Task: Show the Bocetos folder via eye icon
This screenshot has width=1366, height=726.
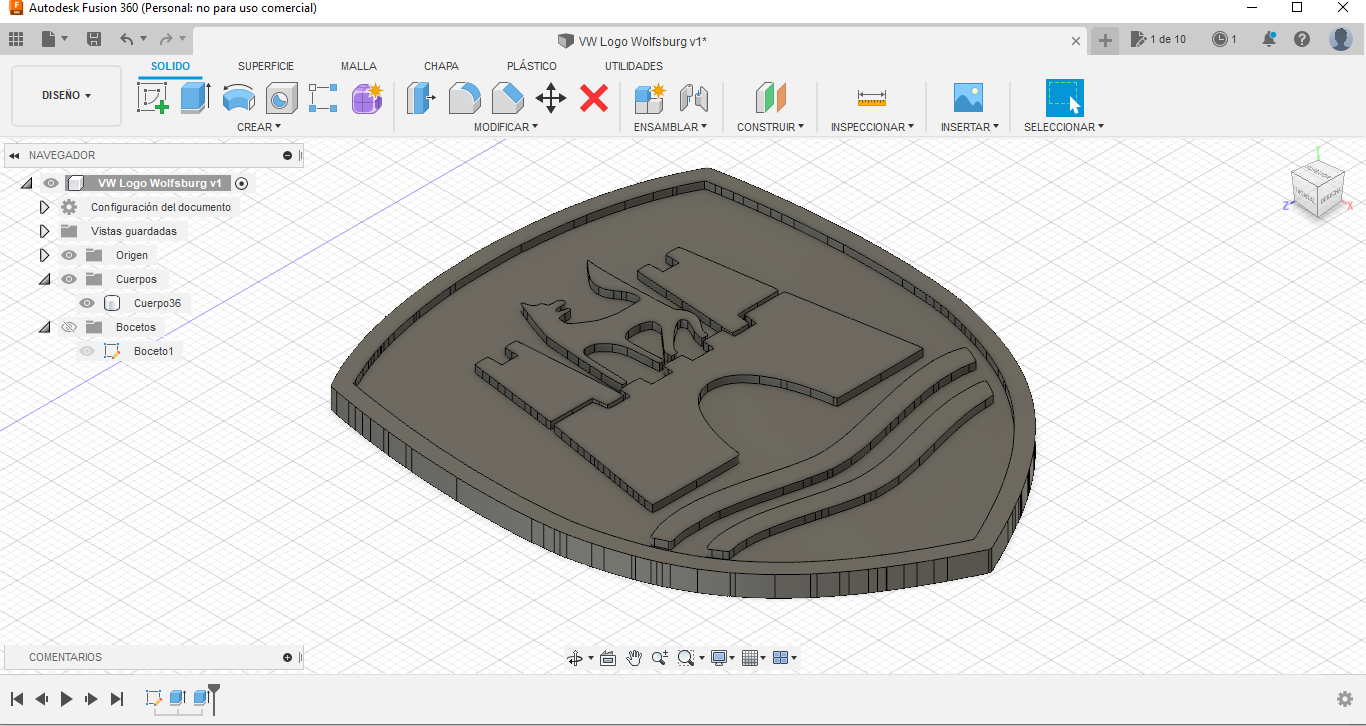Action: [x=69, y=327]
